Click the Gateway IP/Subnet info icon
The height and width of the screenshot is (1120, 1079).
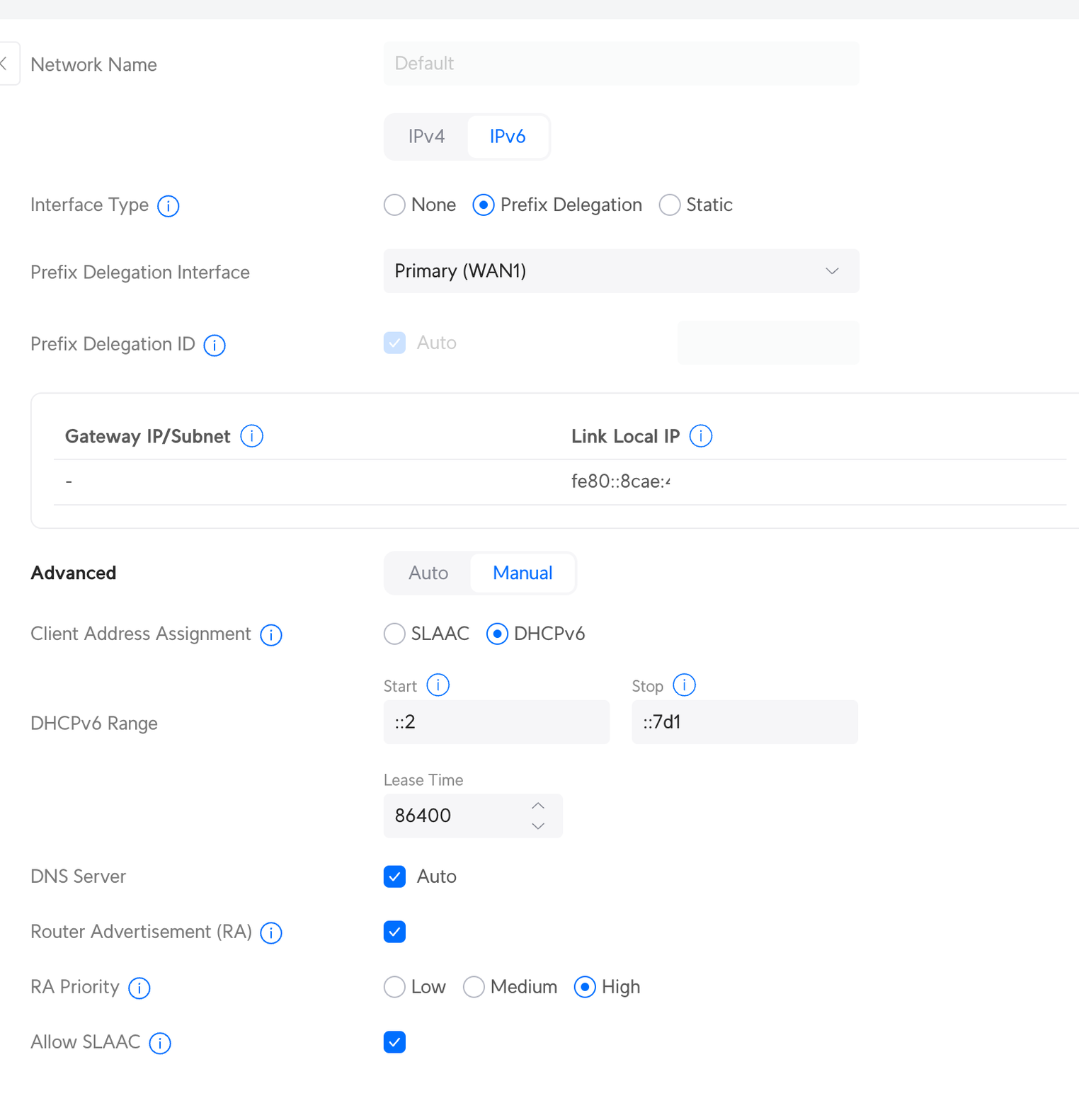point(251,436)
